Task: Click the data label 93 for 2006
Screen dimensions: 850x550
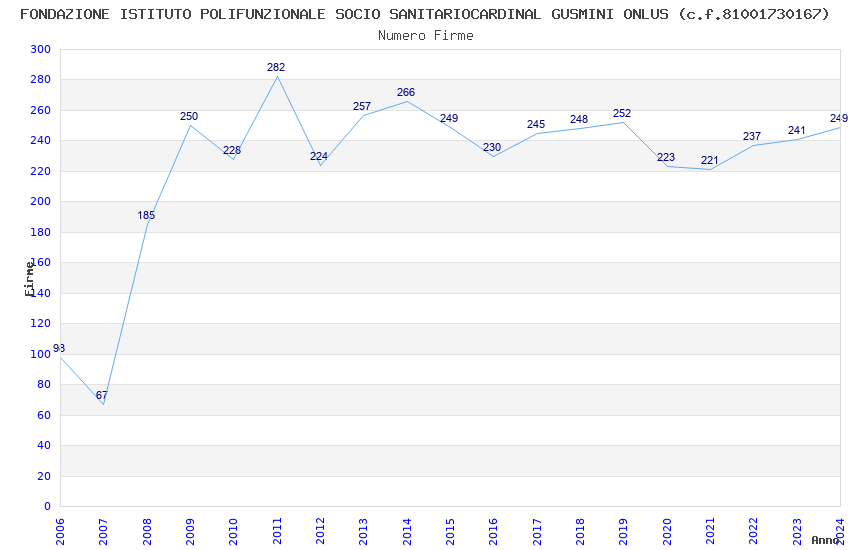Action: [x=59, y=348]
